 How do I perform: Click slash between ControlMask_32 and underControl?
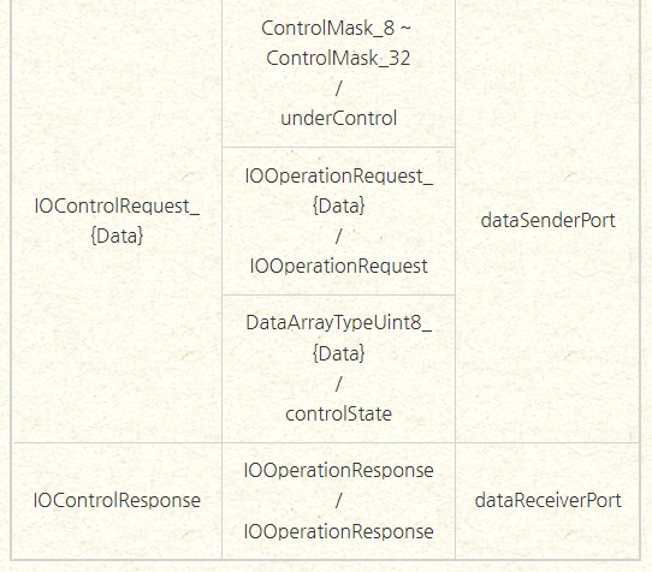pyautogui.click(x=338, y=88)
